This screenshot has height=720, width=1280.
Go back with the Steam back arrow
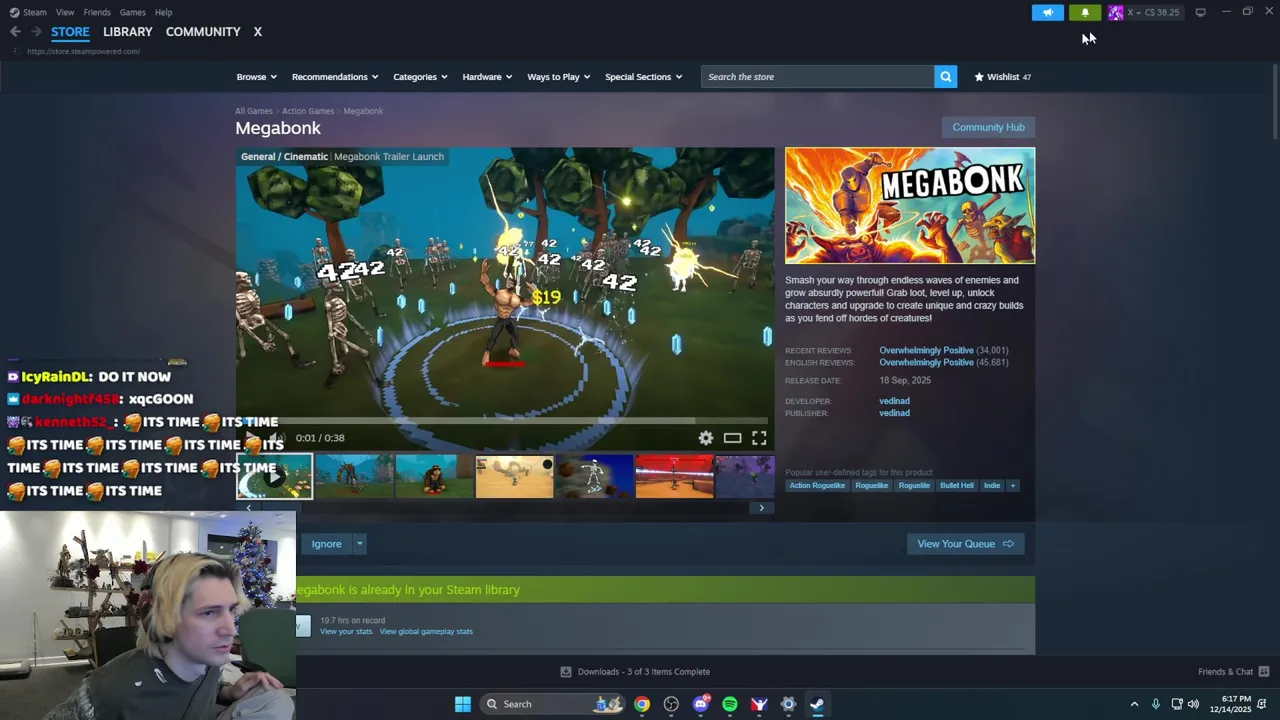(15, 32)
